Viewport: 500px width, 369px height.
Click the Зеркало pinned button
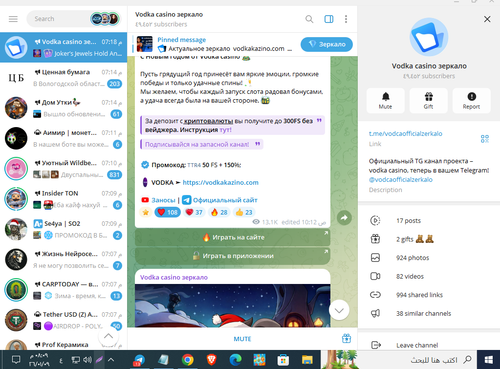click(x=327, y=44)
